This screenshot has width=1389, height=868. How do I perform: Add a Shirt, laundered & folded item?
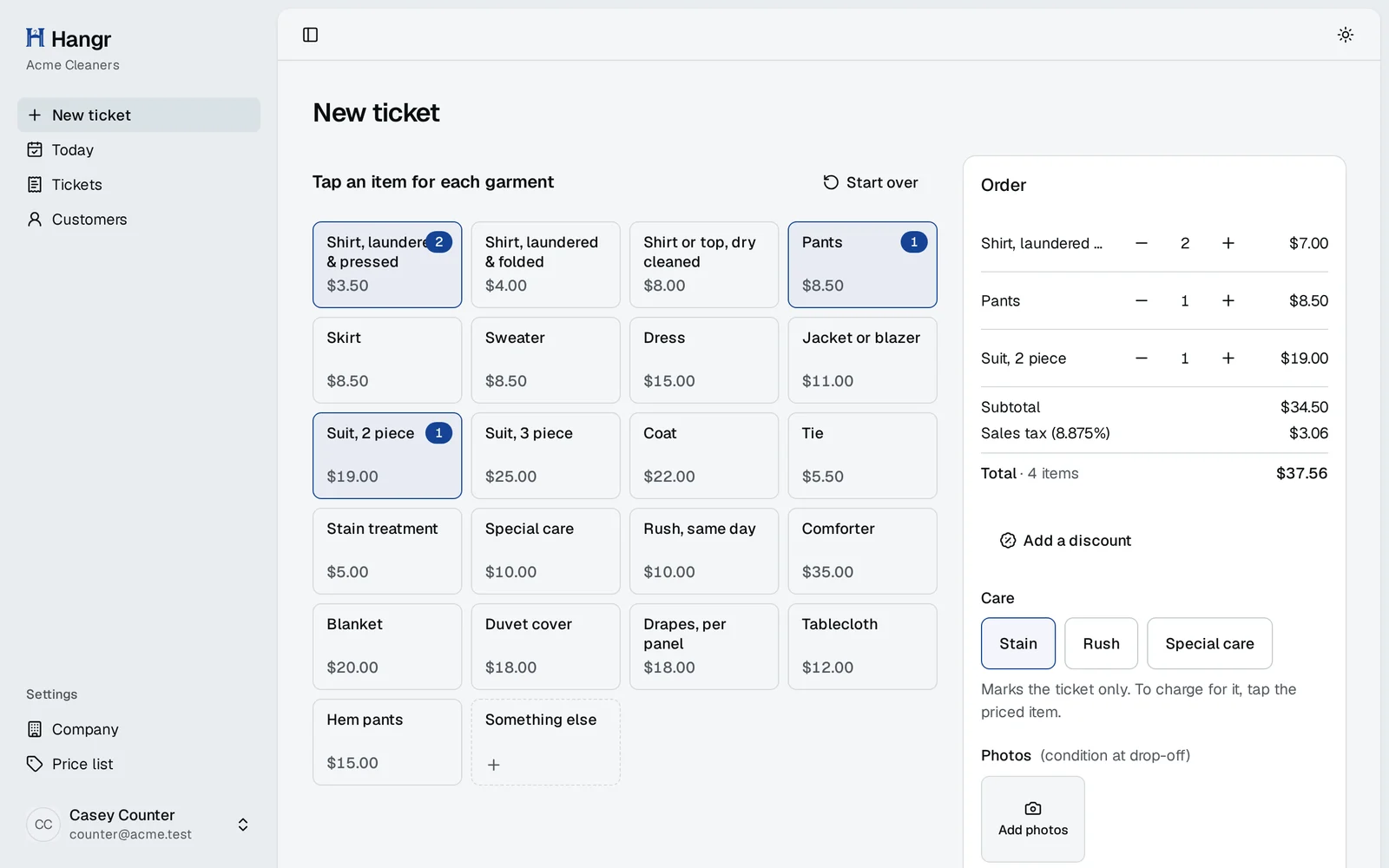click(x=545, y=265)
